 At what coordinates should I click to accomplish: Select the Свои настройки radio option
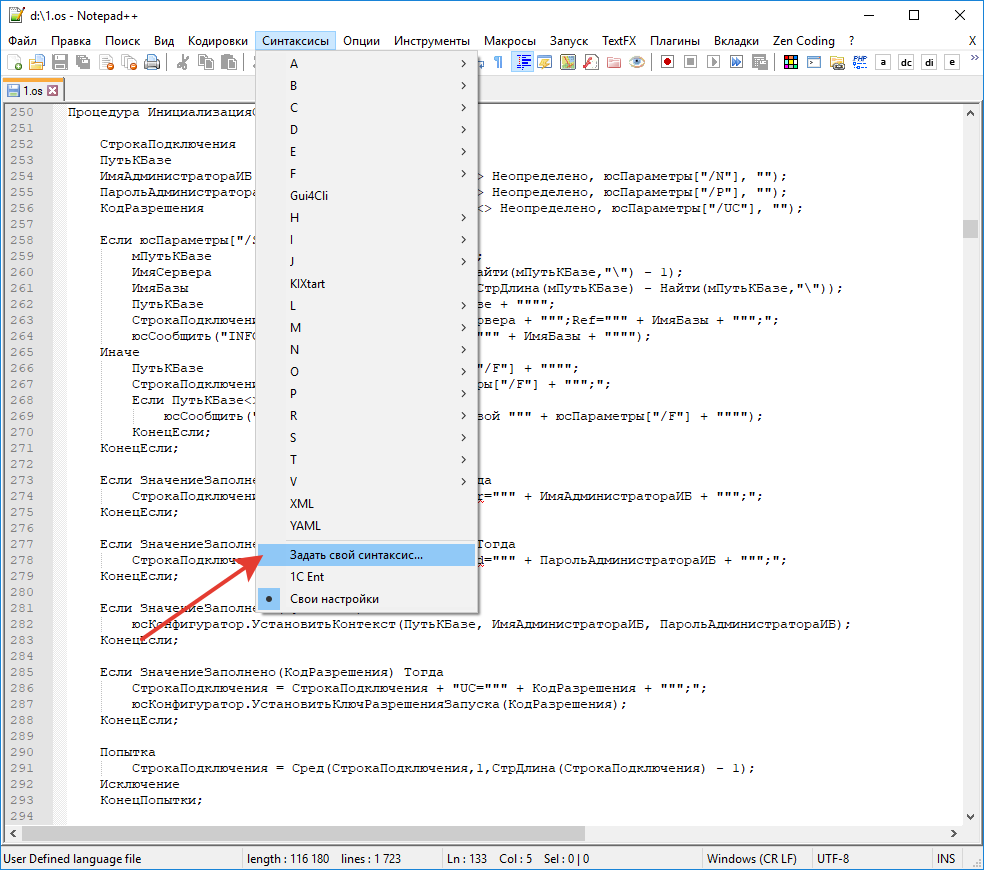tap(334, 599)
